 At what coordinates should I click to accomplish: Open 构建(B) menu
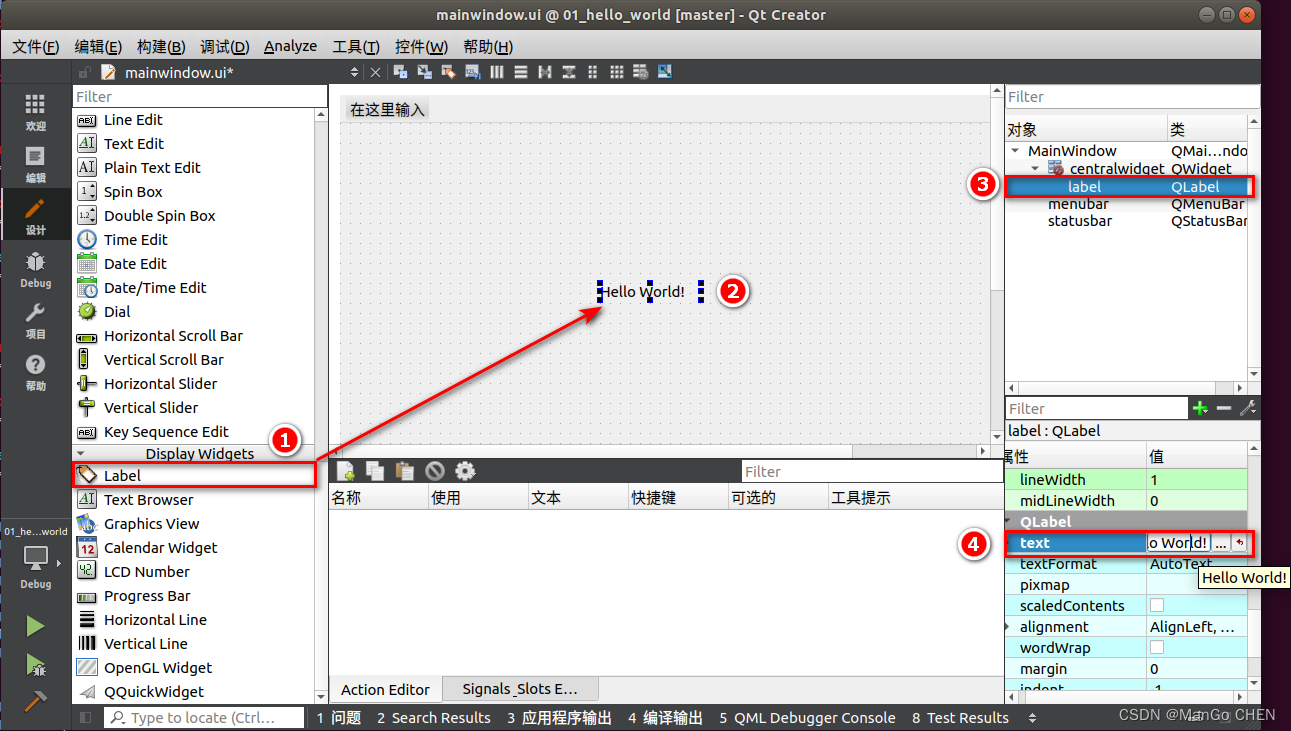click(161, 47)
